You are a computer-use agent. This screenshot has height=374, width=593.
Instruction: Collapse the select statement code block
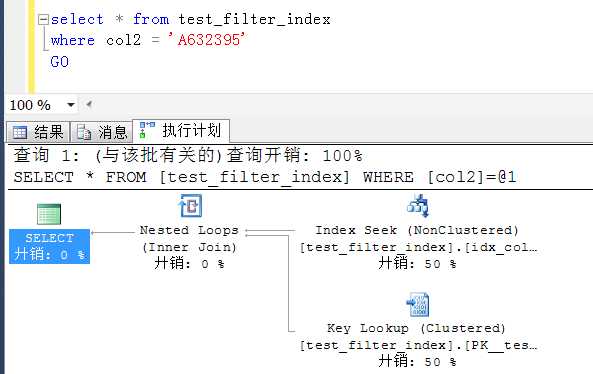click(44, 19)
